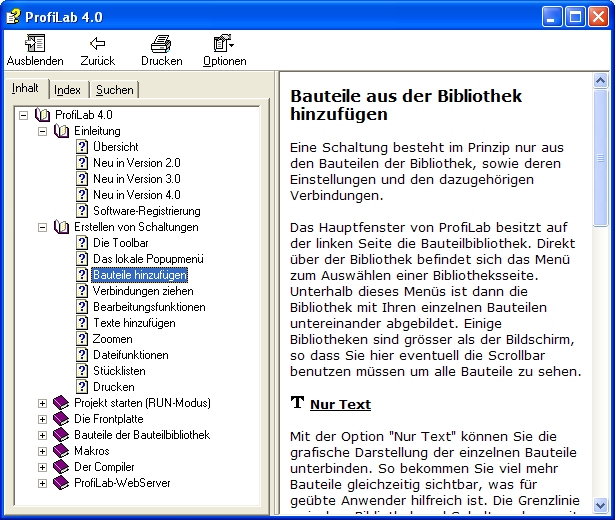Viewport: 615px width, 520px height.
Task: Print the topic using Drucken icon
Action: tap(161, 44)
